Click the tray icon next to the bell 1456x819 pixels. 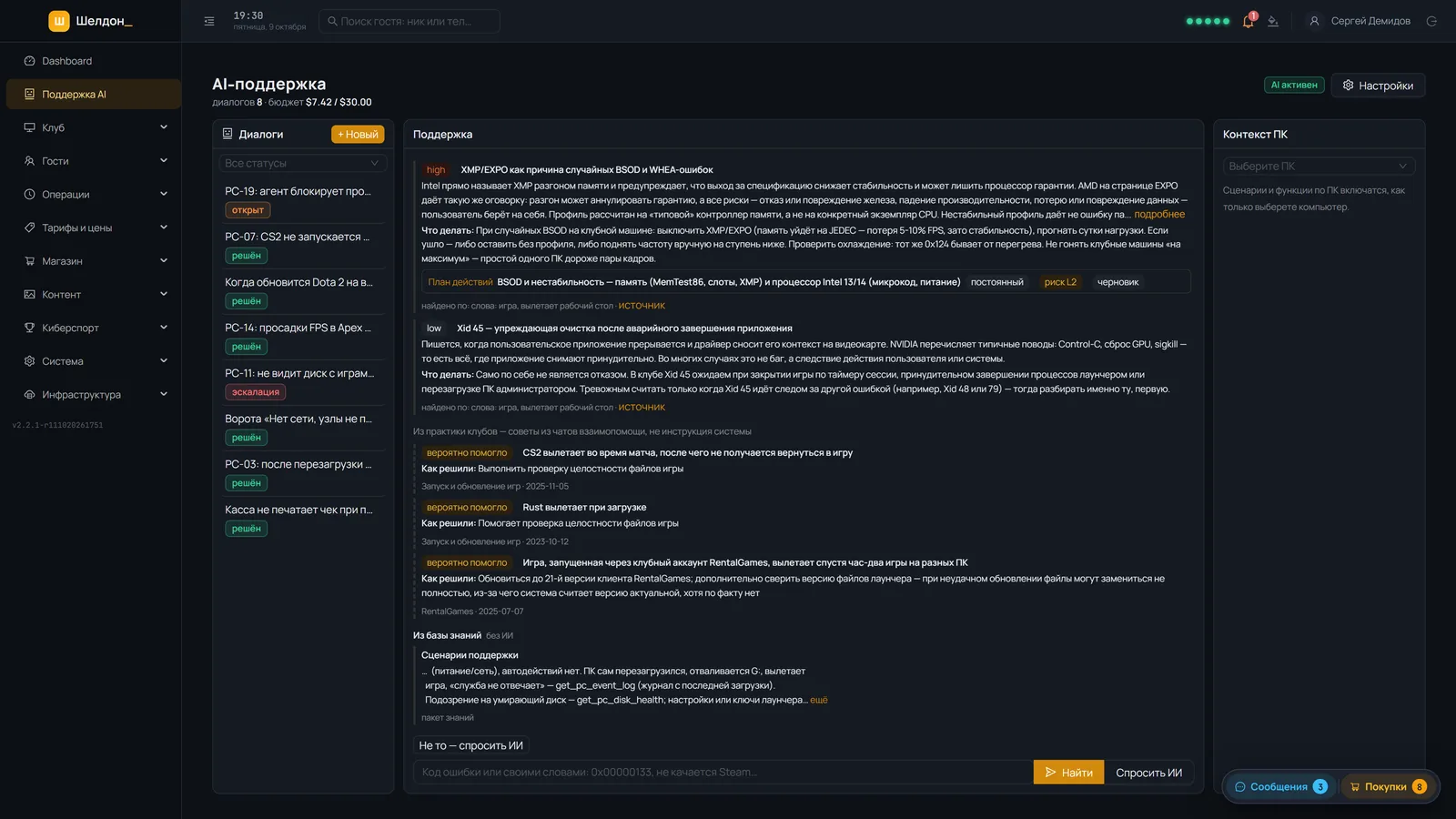tap(1273, 21)
